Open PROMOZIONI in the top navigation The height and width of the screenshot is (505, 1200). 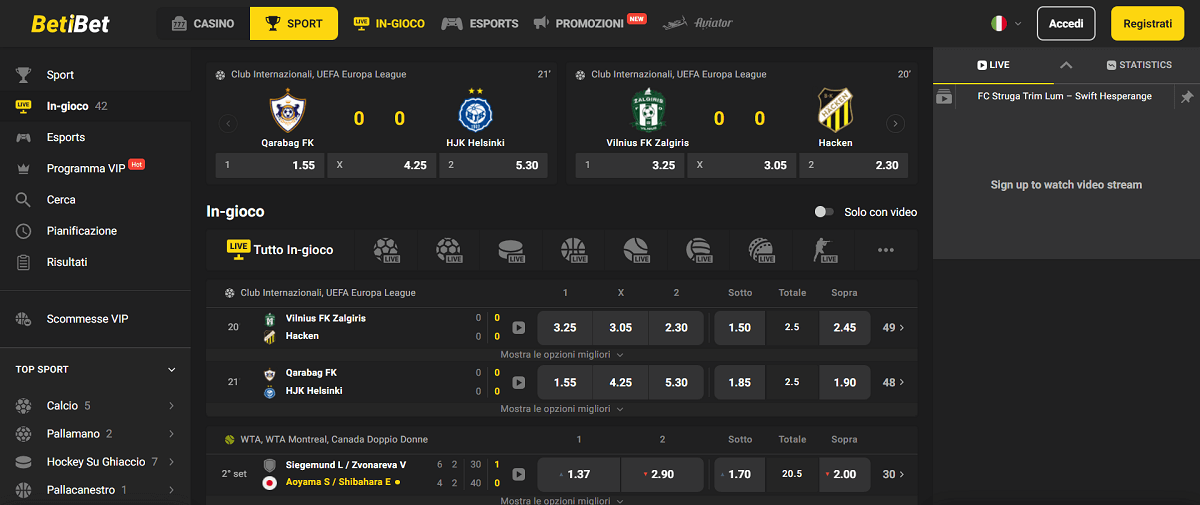tap(590, 23)
